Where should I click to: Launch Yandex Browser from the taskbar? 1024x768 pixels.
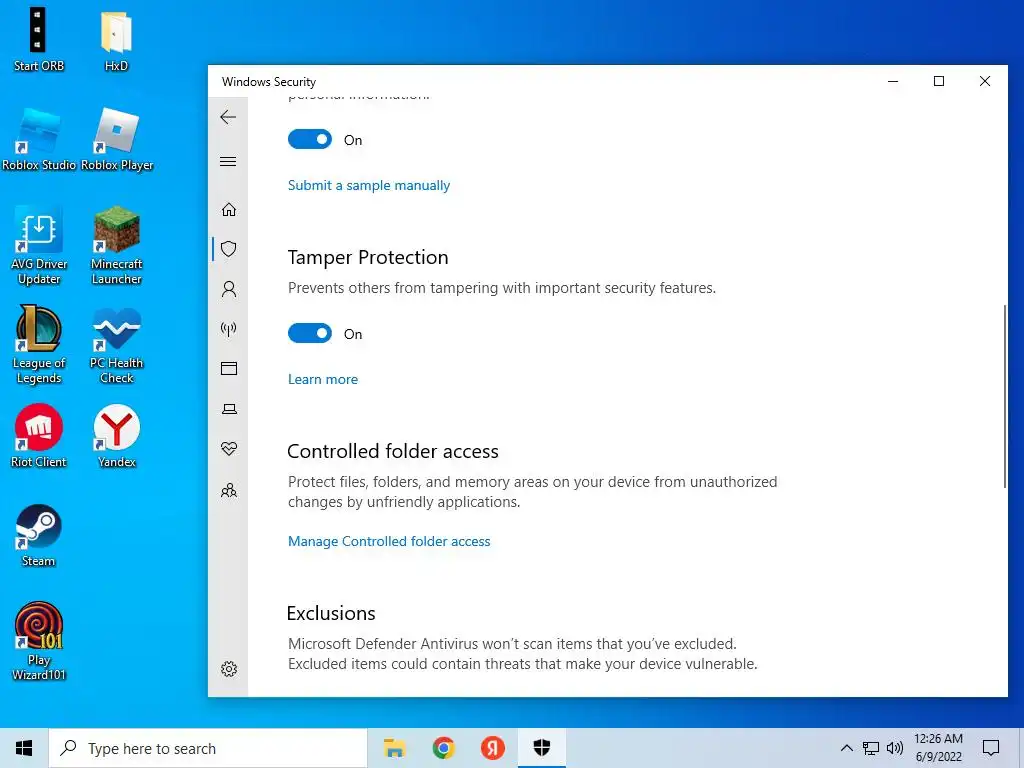[x=493, y=748]
